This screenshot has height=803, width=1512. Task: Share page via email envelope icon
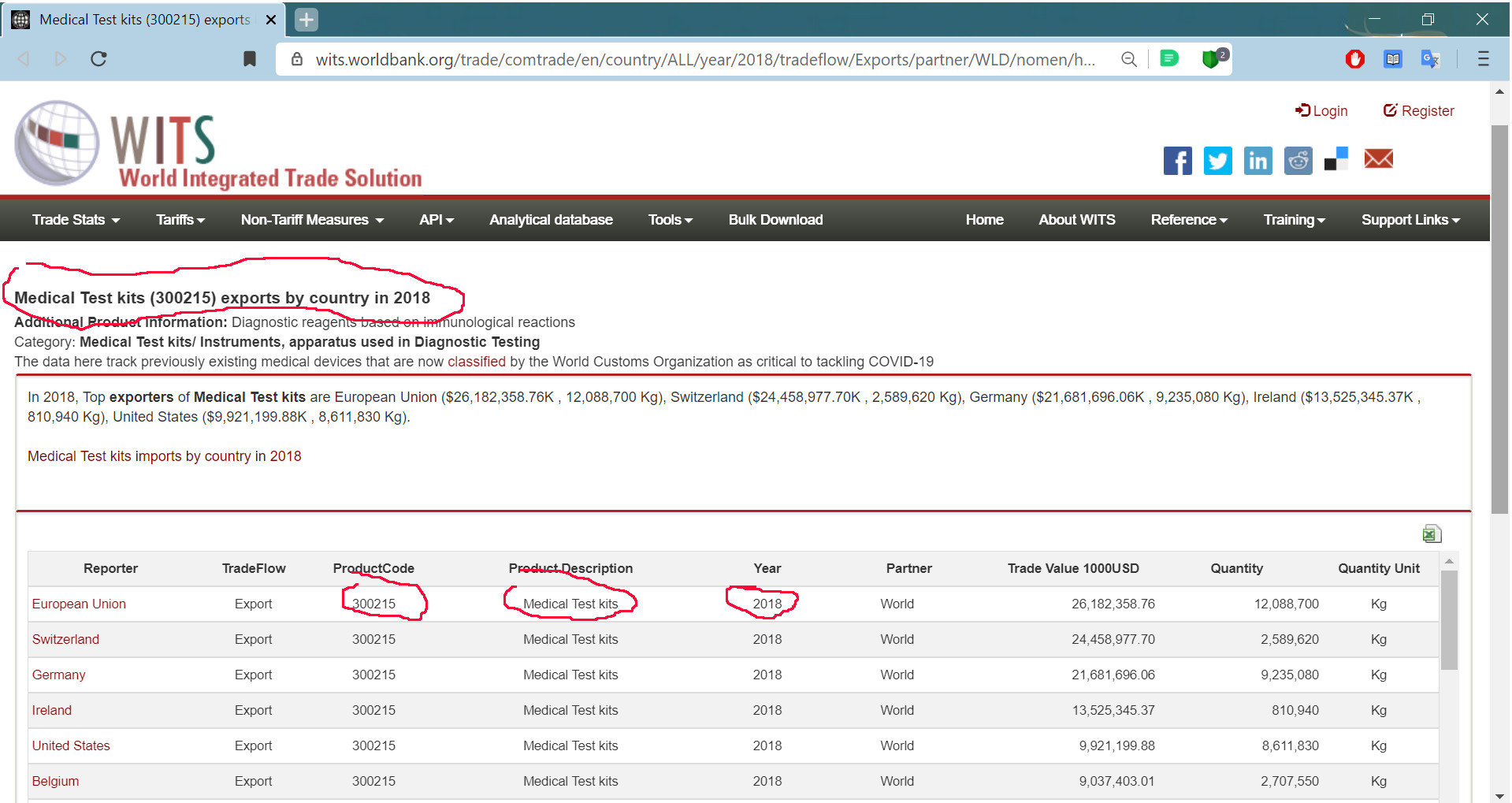click(x=1378, y=159)
